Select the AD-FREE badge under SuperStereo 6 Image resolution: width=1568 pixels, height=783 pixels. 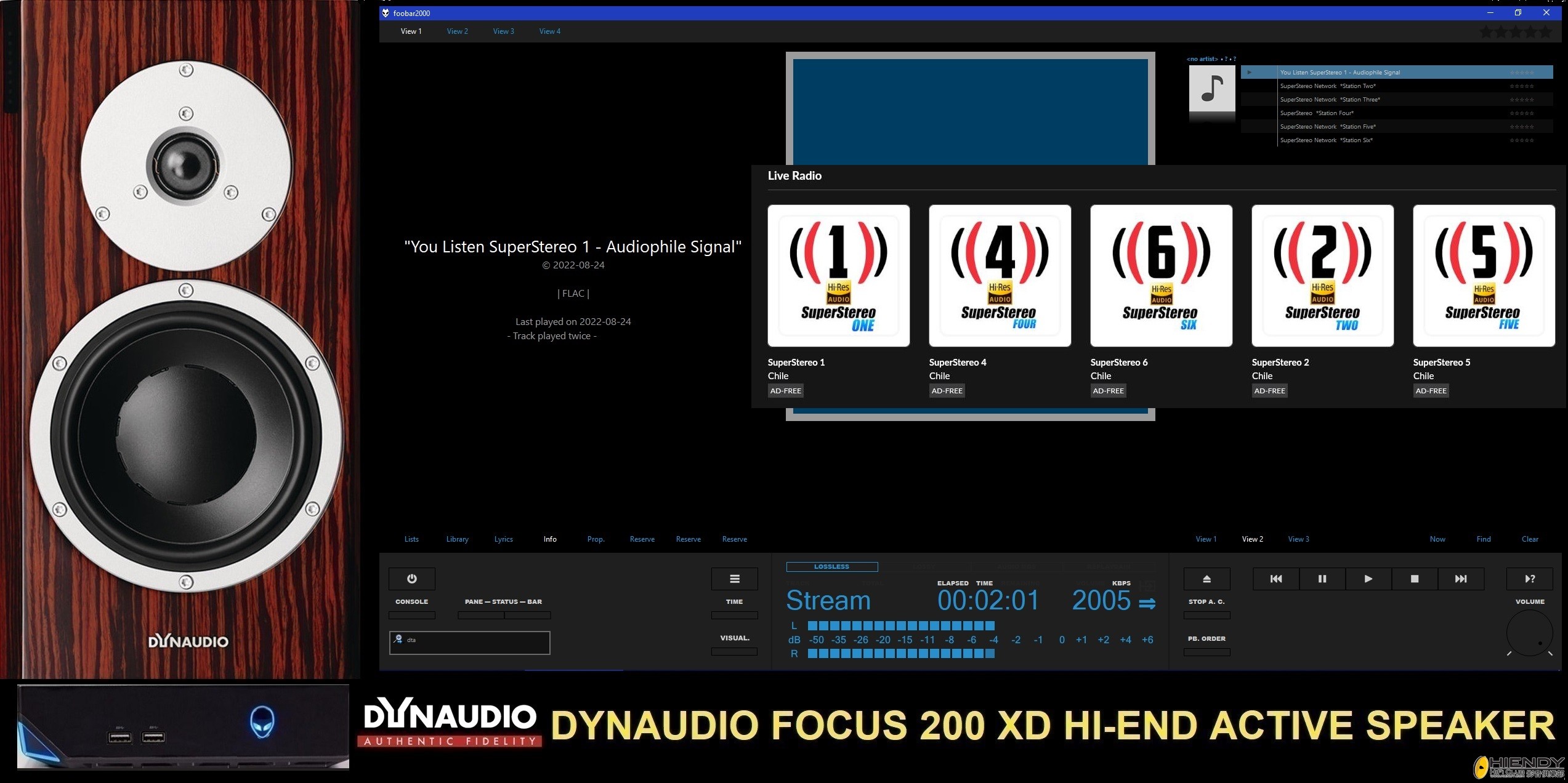(x=1108, y=390)
